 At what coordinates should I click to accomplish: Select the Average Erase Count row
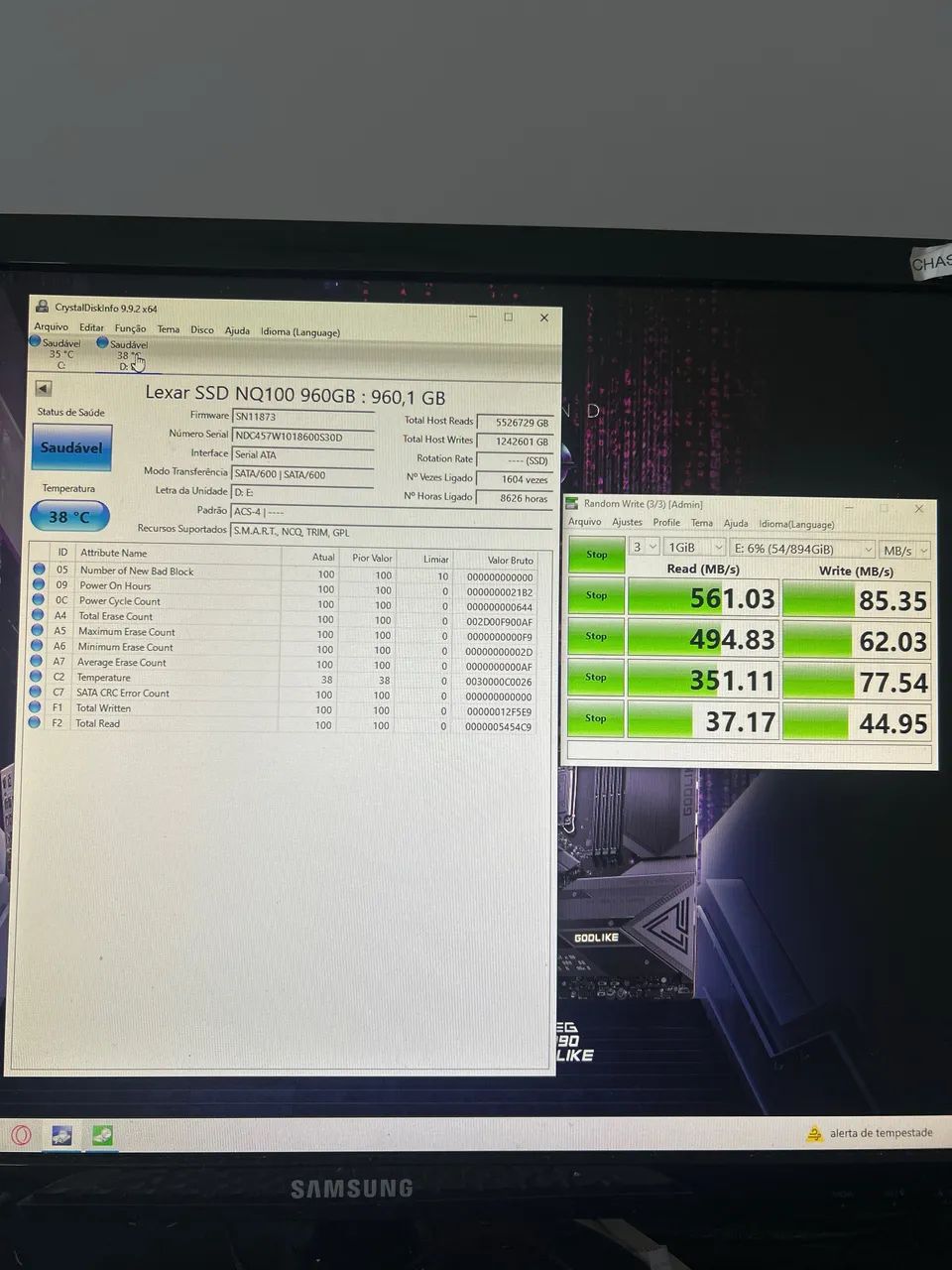point(284,663)
